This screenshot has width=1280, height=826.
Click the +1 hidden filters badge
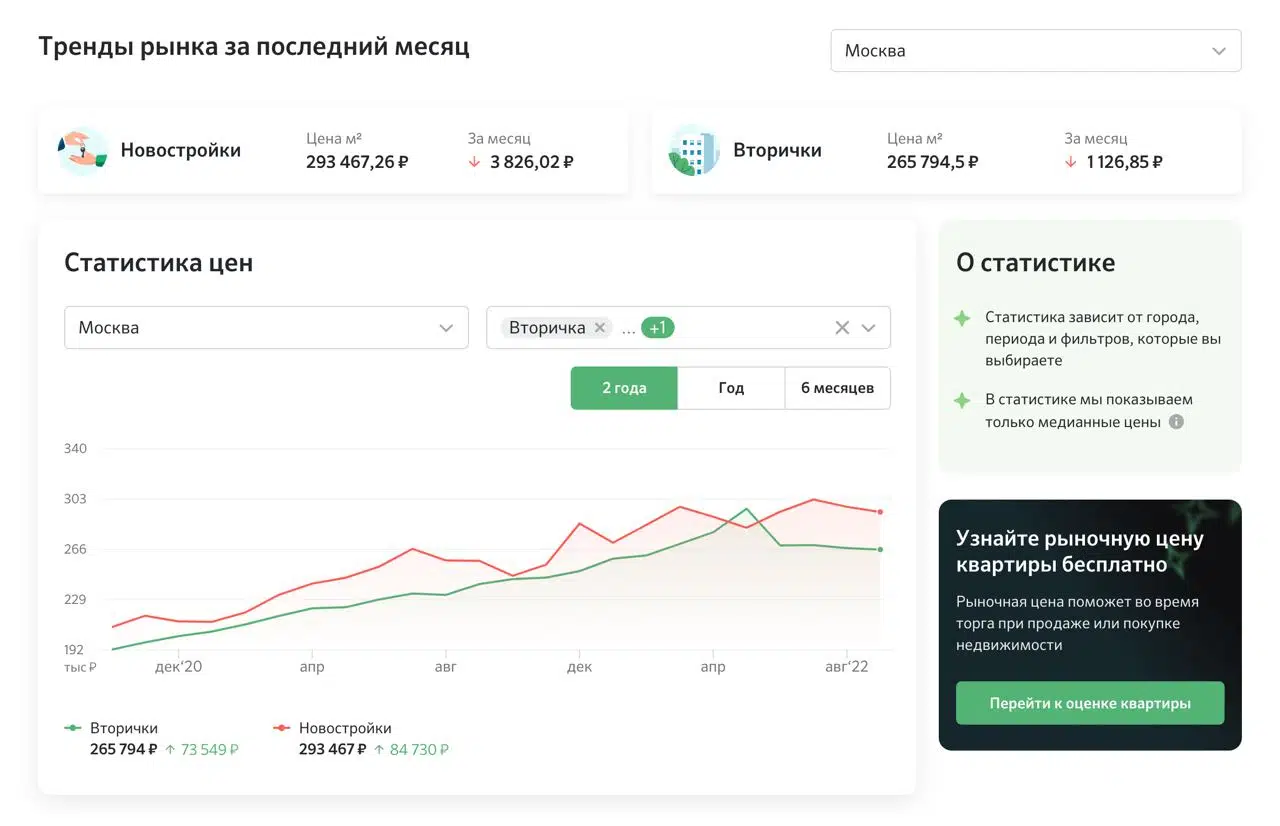tap(657, 328)
